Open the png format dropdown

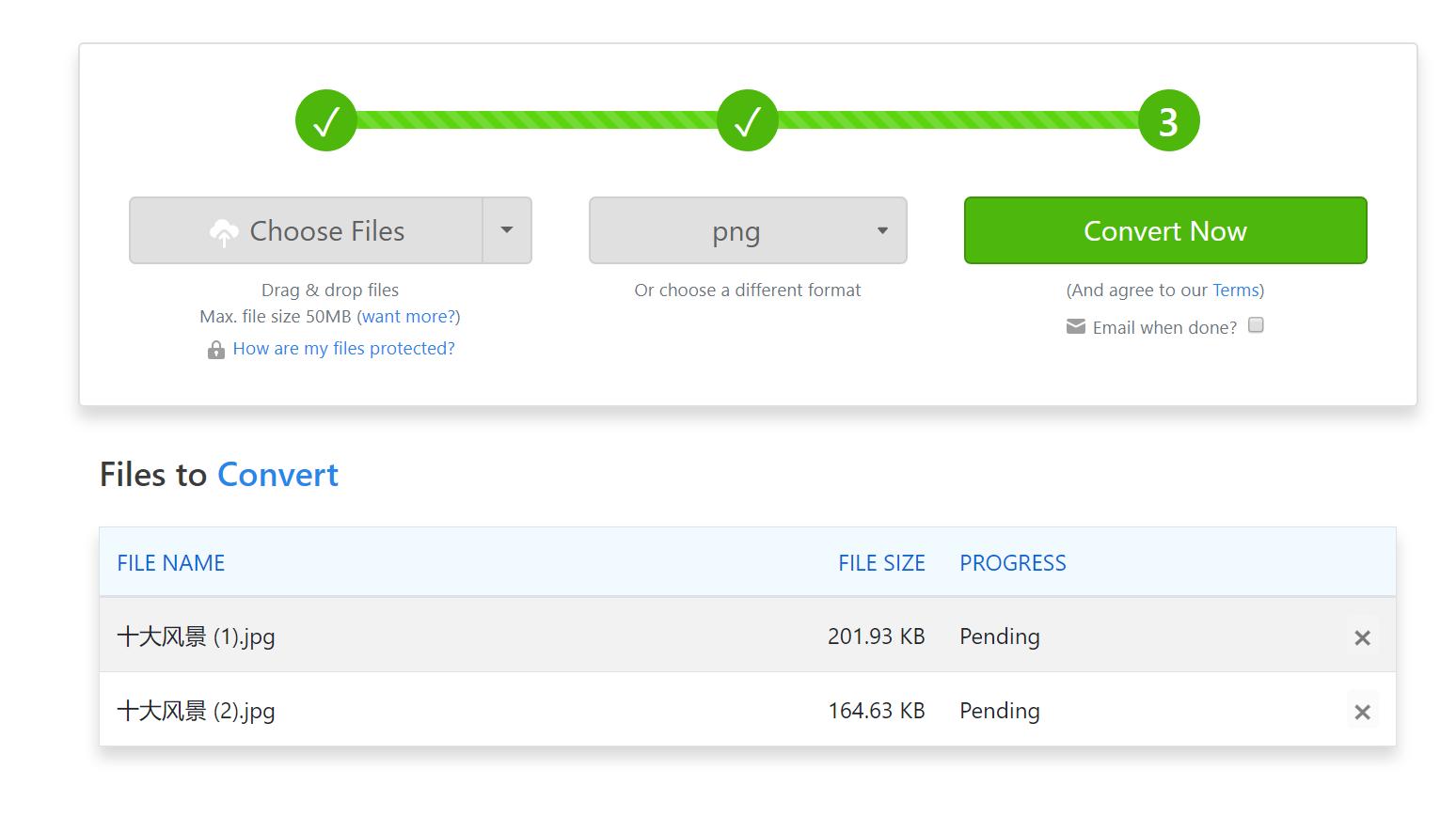tap(748, 230)
